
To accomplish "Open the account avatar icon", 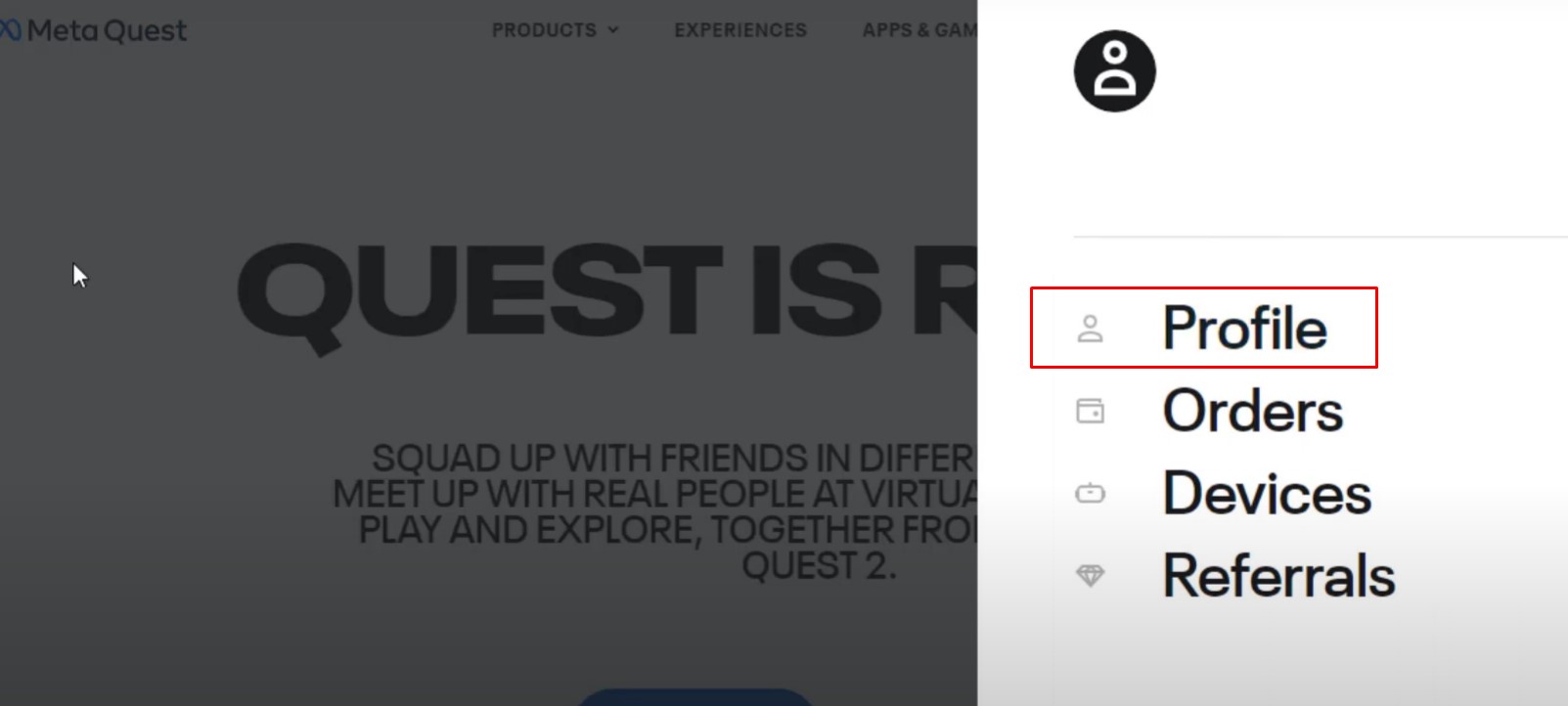I will click(x=1114, y=71).
